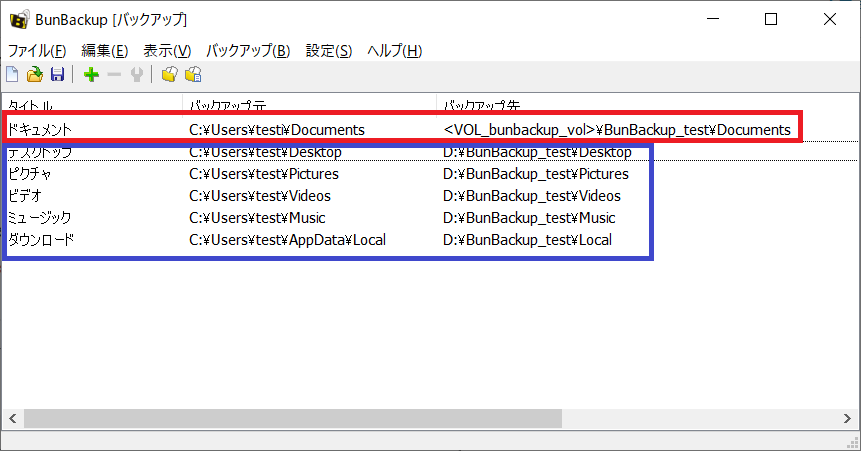Close the BunBackup window
861x451 pixels.
[830, 19]
